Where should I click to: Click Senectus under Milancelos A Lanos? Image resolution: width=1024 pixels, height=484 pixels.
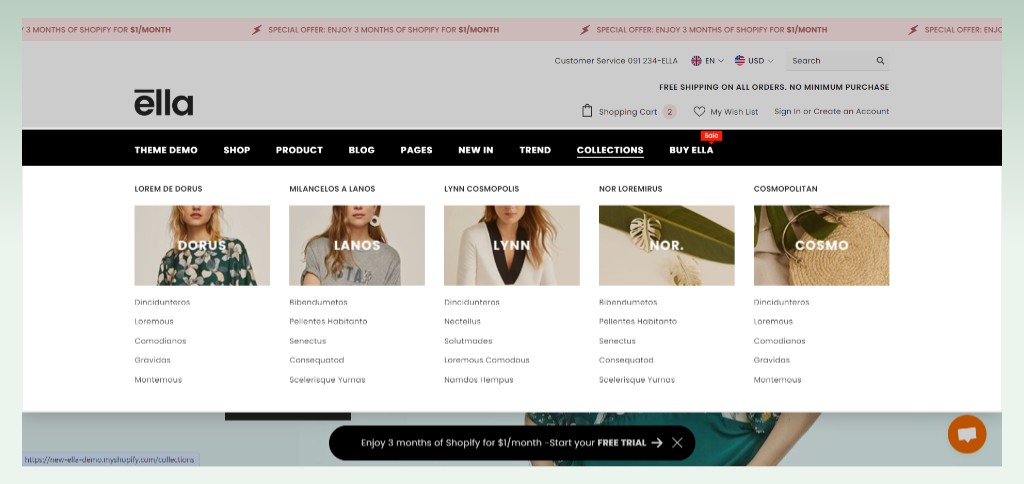pos(308,341)
